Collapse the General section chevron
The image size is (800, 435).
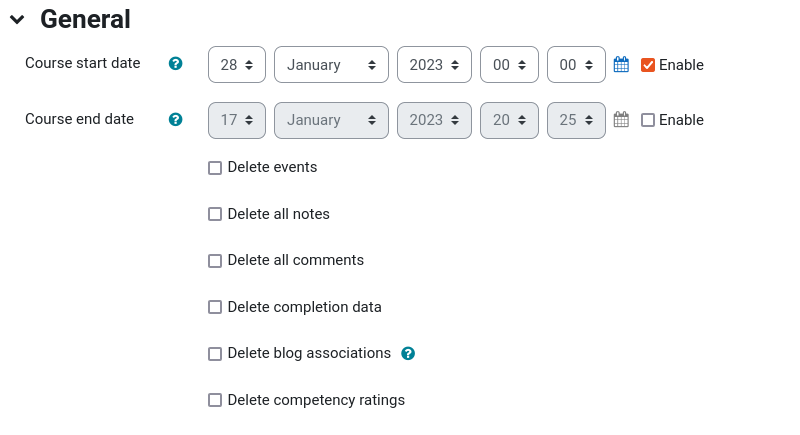[x=17, y=20]
